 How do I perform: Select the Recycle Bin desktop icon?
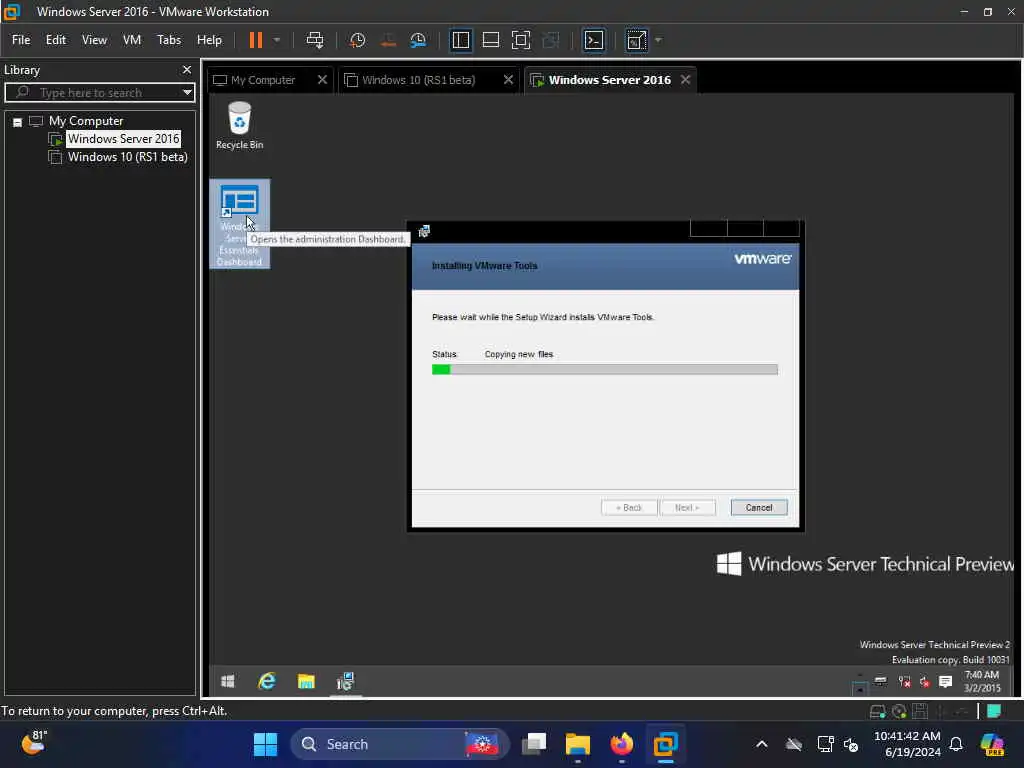pyautogui.click(x=240, y=125)
